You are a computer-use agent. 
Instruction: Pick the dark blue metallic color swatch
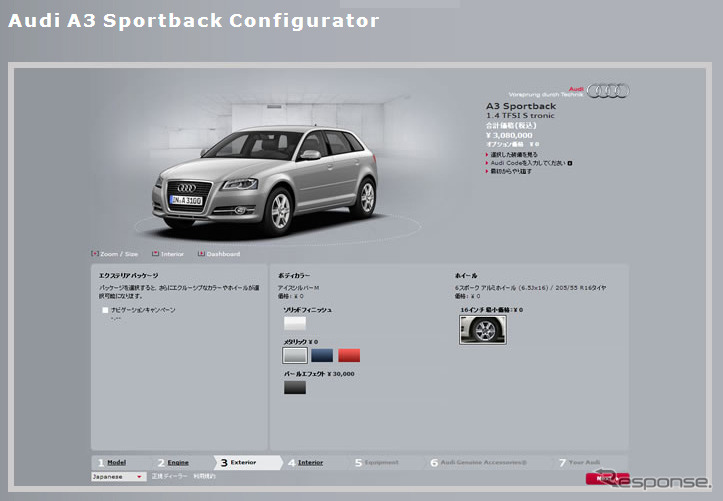coord(322,355)
